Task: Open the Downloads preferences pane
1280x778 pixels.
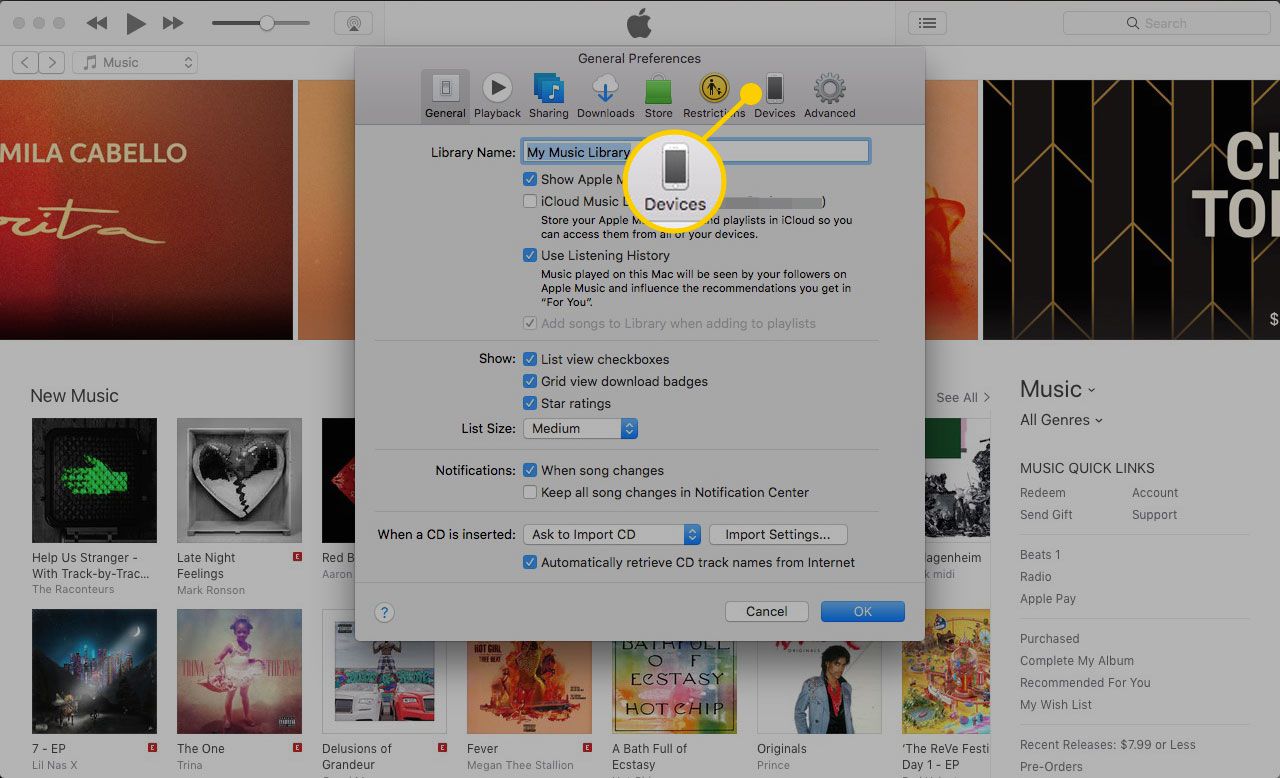Action: click(605, 96)
